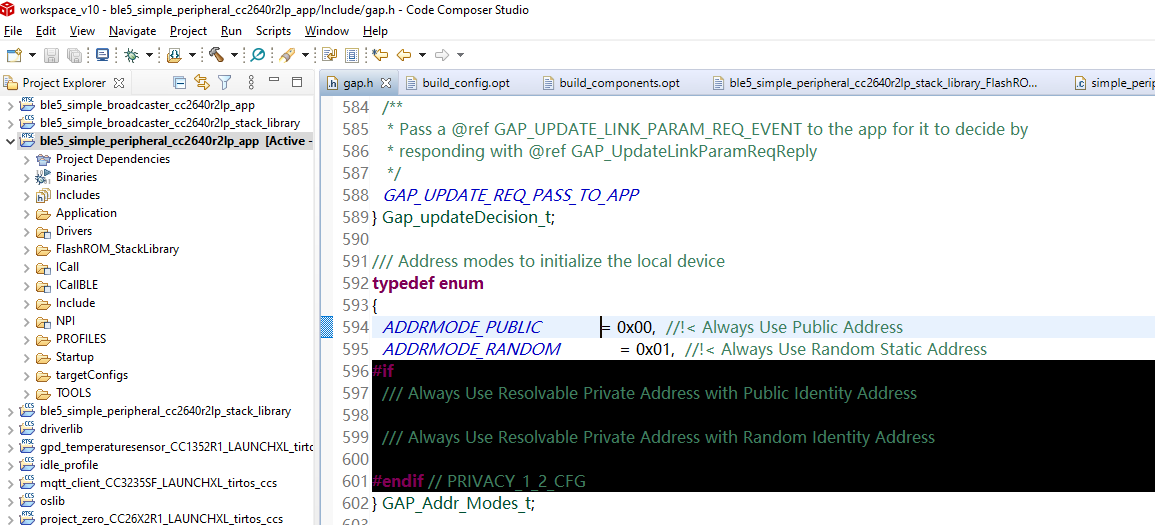This screenshot has width=1155, height=525.
Task: Switch to ble5_simple_peripheral stack_library_FlashRO tab
Action: pos(874,82)
